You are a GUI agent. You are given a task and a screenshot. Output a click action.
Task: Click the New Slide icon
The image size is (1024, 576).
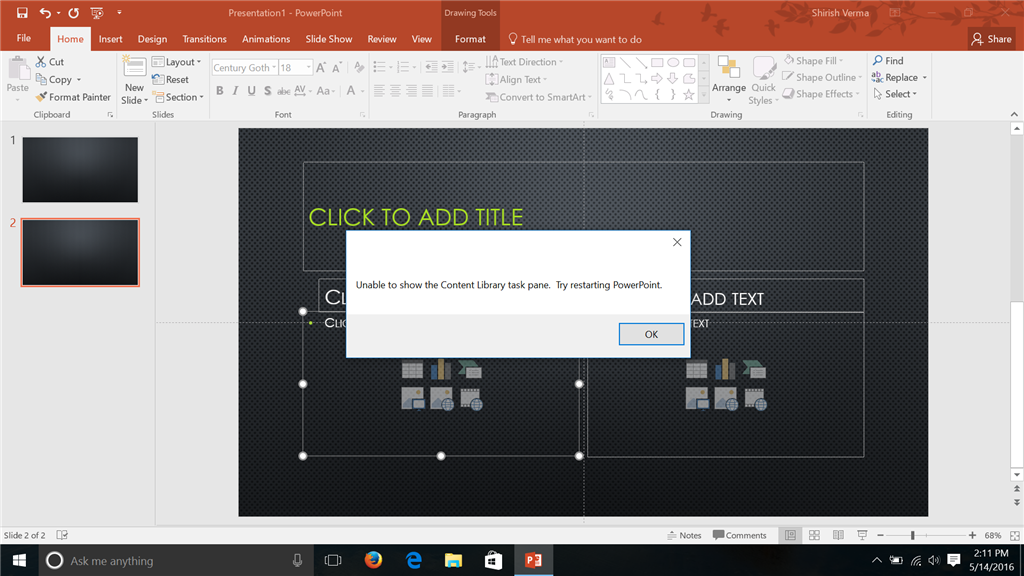pyautogui.click(x=134, y=67)
